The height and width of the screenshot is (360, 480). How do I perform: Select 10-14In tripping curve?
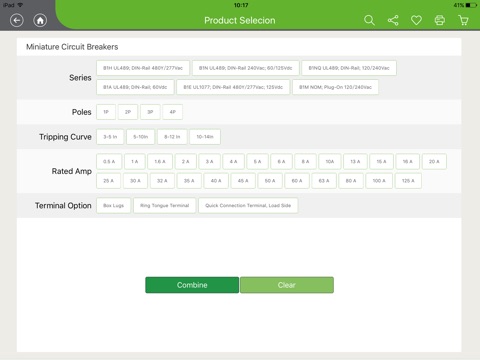(x=205, y=137)
